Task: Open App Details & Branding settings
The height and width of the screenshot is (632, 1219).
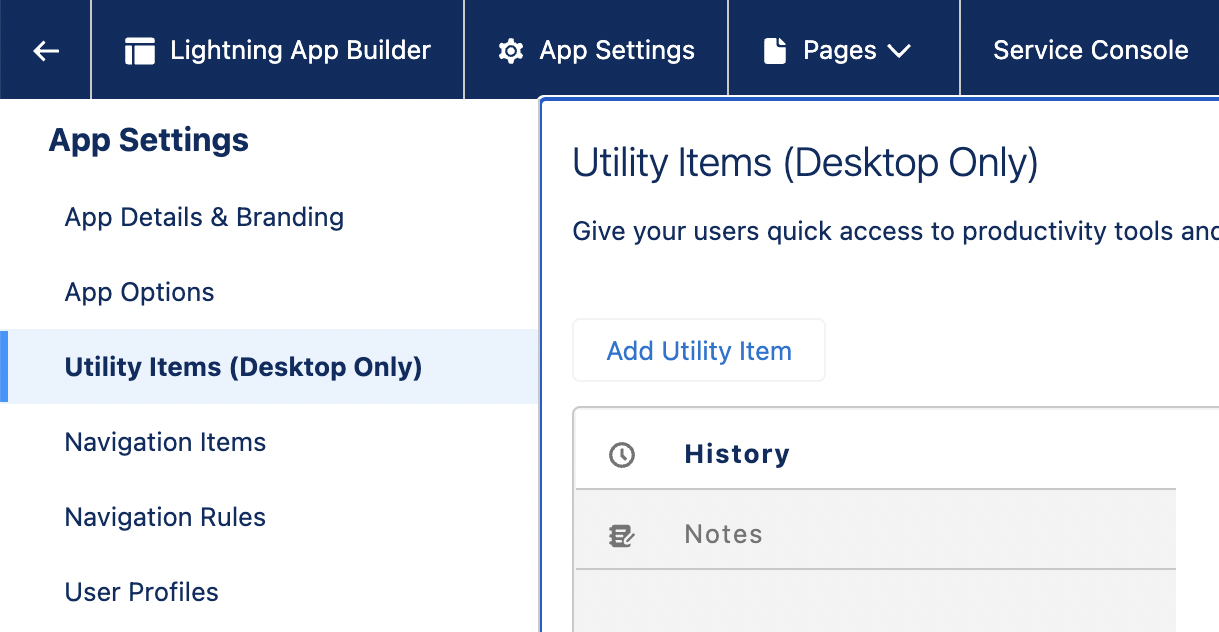Action: (x=204, y=217)
